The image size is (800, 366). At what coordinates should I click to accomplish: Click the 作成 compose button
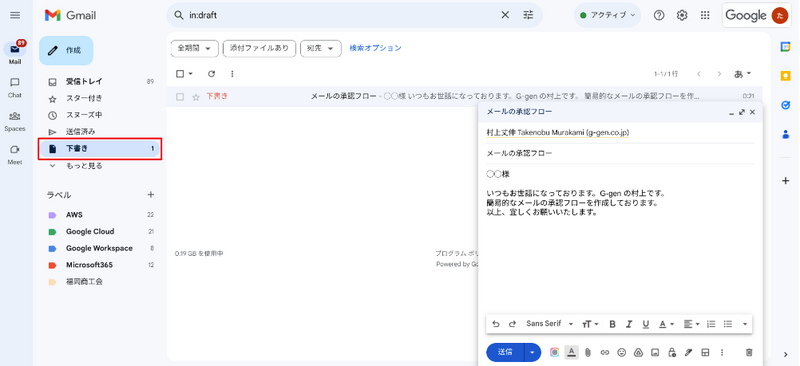coord(66,51)
